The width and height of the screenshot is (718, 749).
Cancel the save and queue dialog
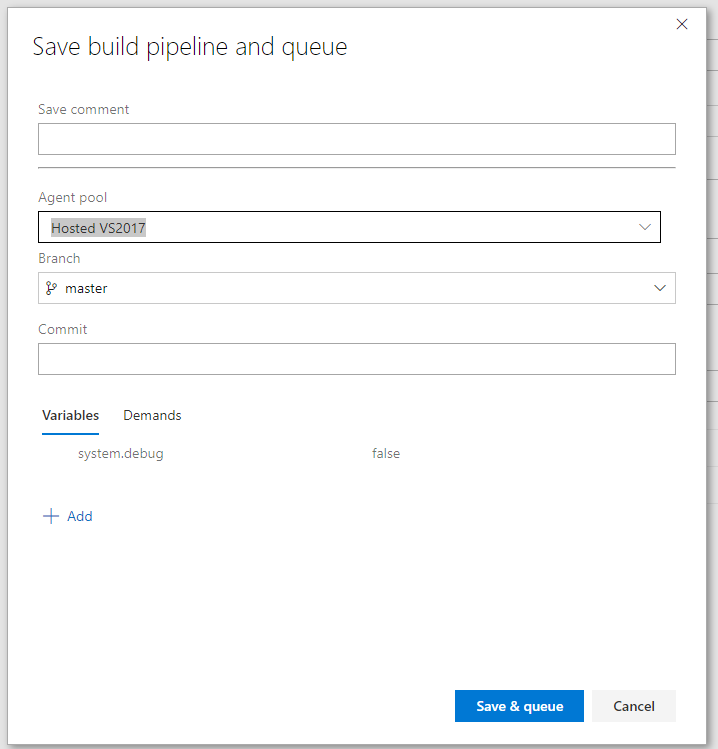633,706
